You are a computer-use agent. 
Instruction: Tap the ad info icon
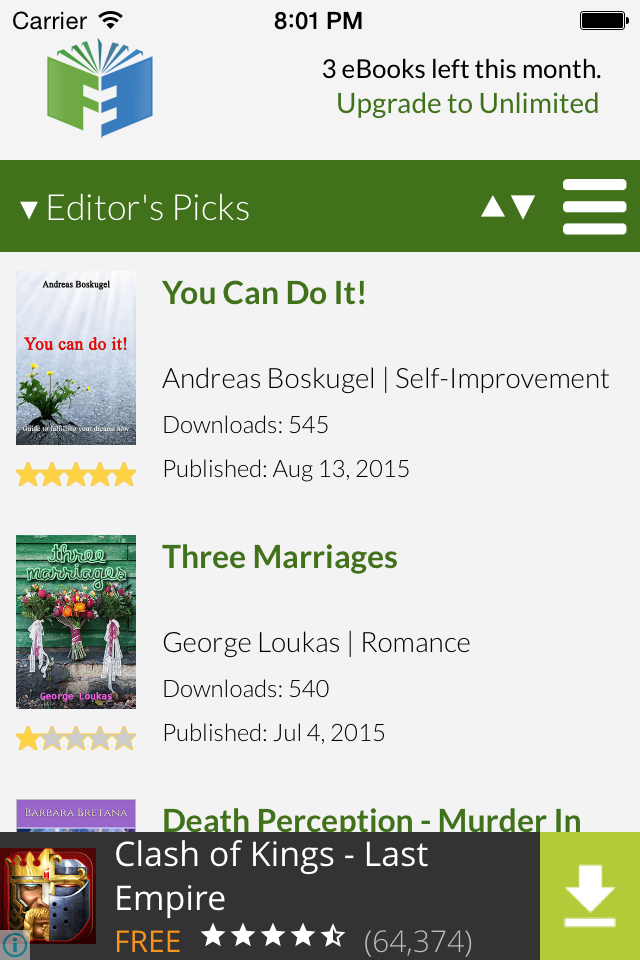[13, 945]
